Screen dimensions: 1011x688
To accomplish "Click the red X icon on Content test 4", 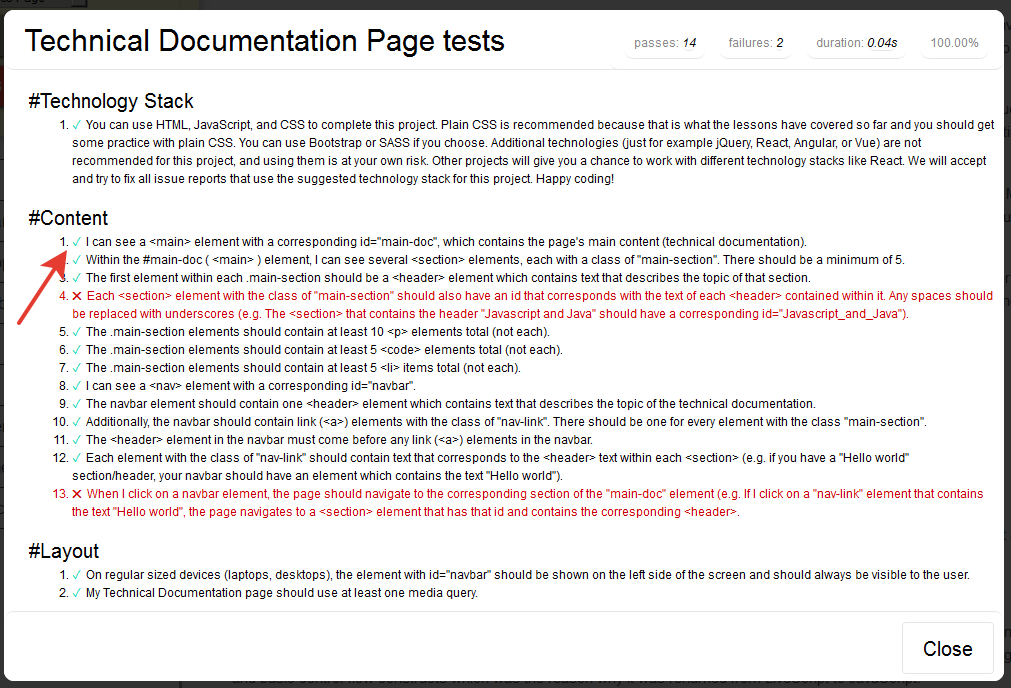I will click(76, 295).
